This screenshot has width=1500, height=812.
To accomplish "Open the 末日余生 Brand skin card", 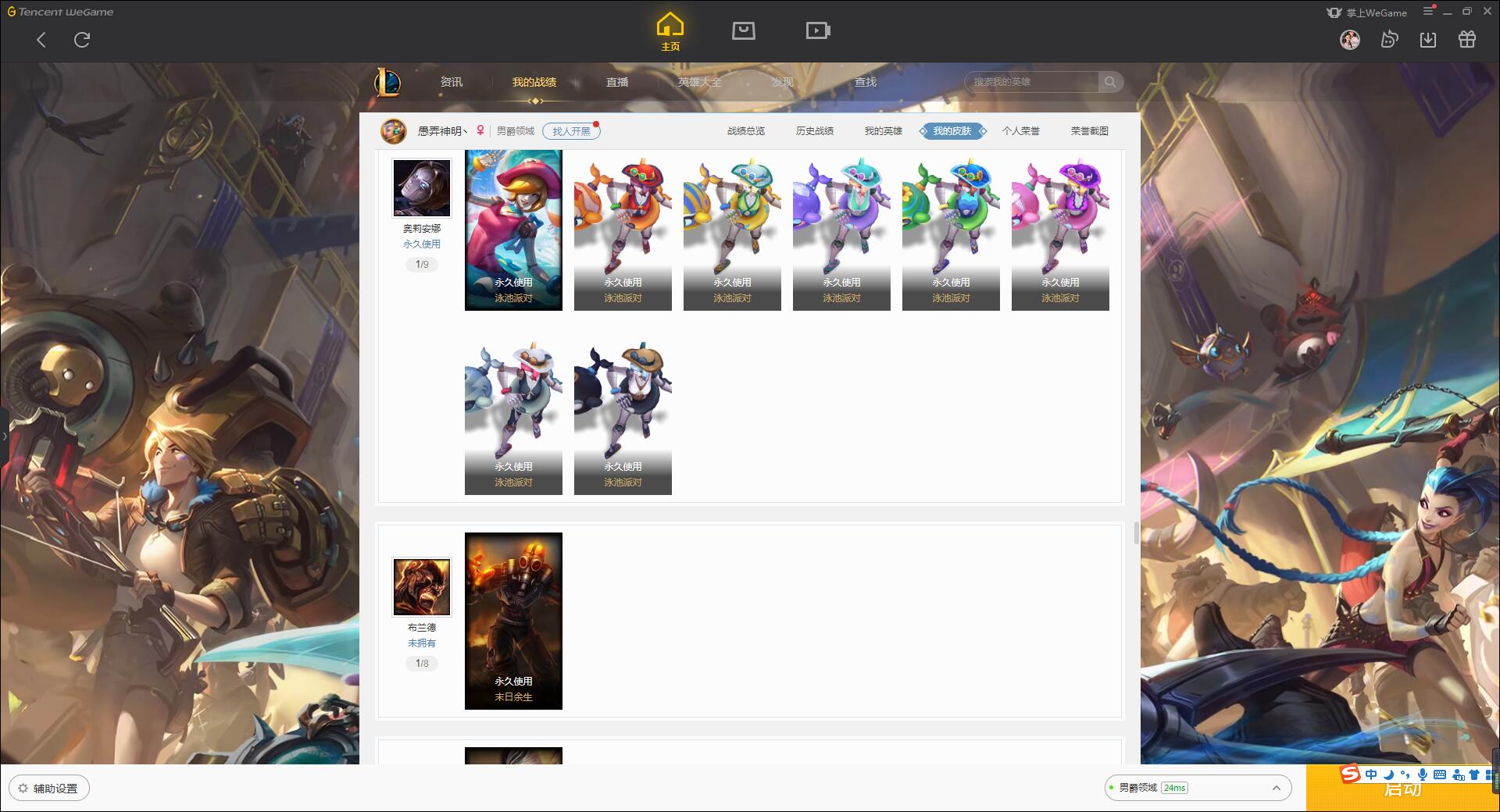I will click(513, 621).
